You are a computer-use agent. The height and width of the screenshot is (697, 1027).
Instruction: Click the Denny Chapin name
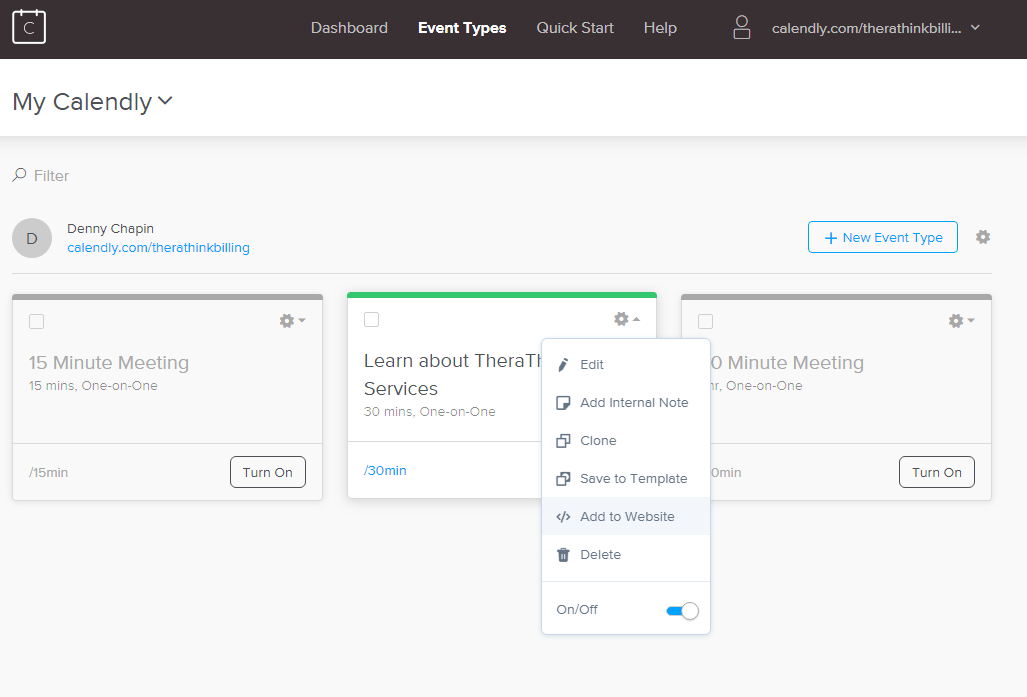click(x=111, y=229)
